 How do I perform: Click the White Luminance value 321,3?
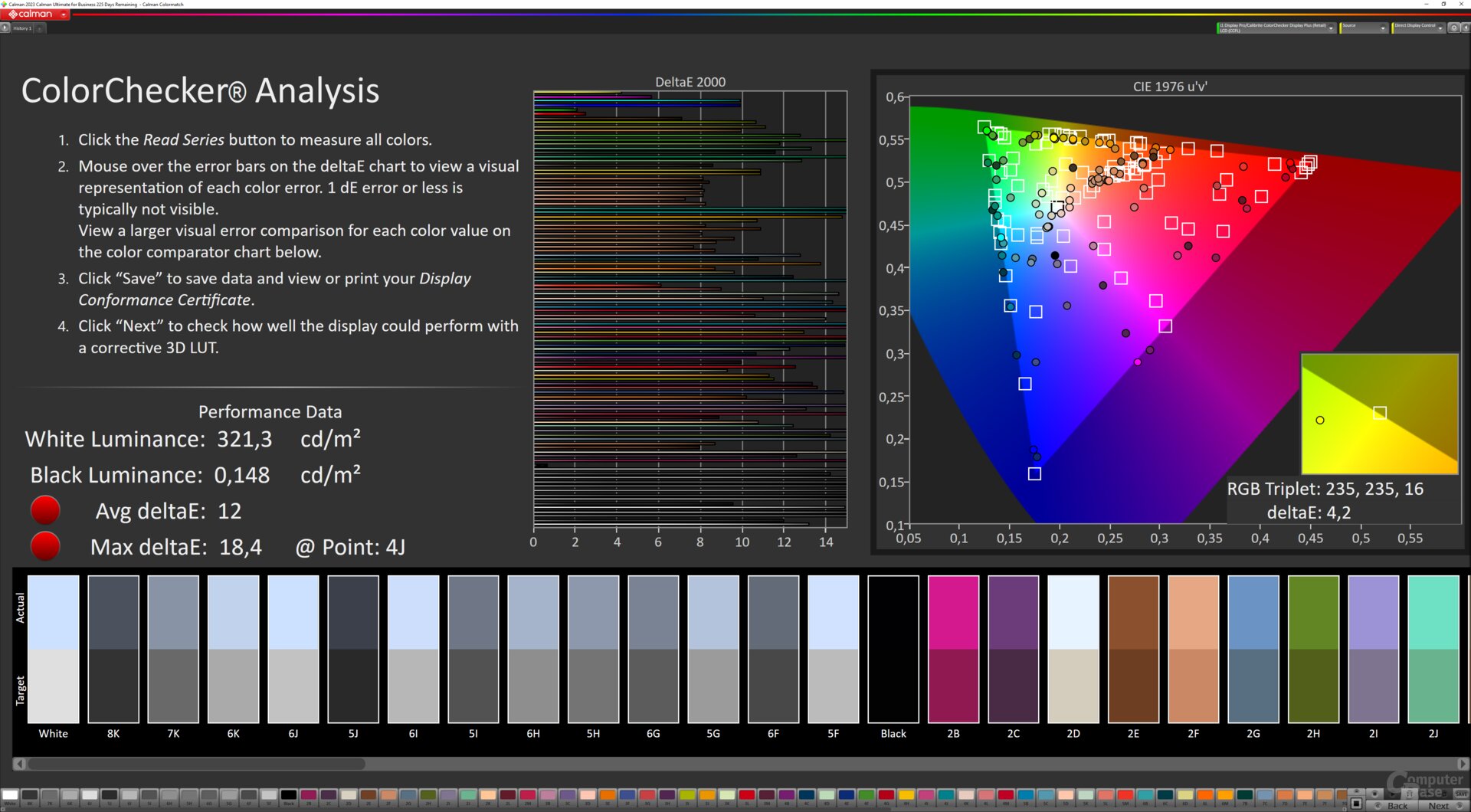[x=244, y=439]
